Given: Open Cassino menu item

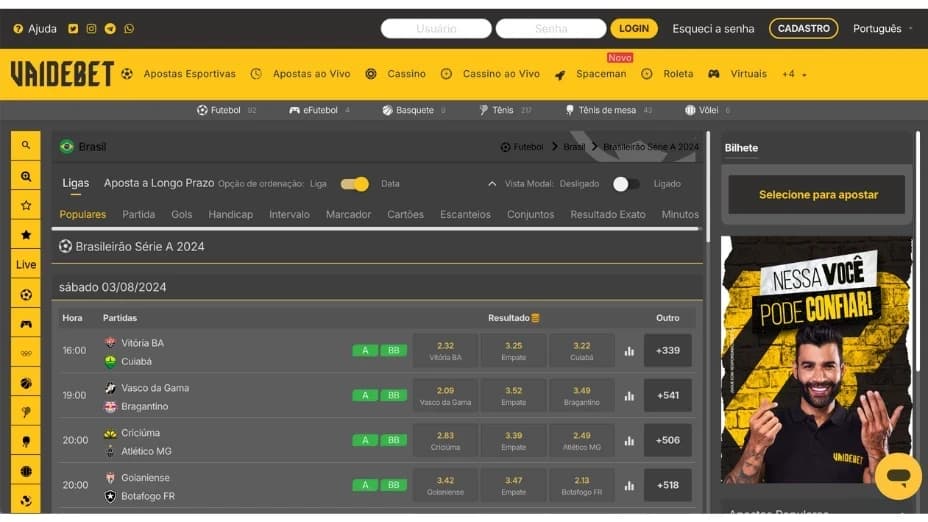Looking at the screenshot, I should click(x=406, y=74).
